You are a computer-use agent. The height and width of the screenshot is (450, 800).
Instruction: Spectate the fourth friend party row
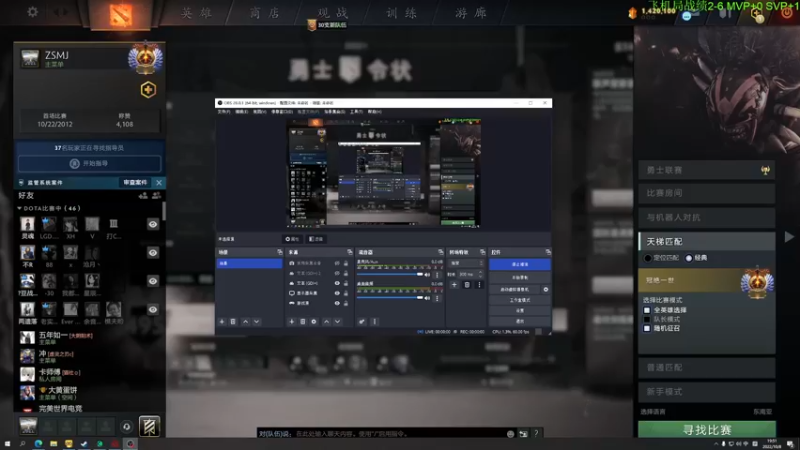click(153, 309)
